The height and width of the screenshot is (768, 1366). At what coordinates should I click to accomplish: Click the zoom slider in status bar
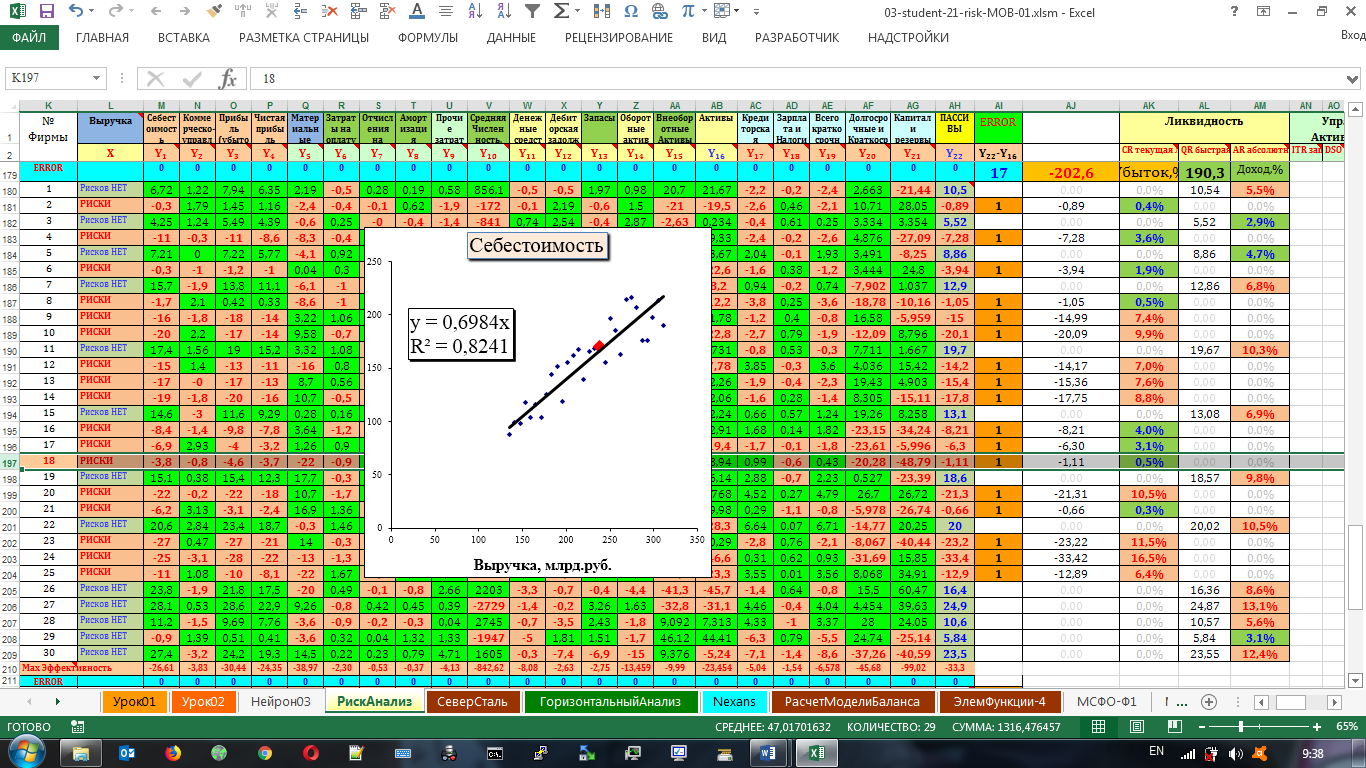click(x=1242, y=726)
